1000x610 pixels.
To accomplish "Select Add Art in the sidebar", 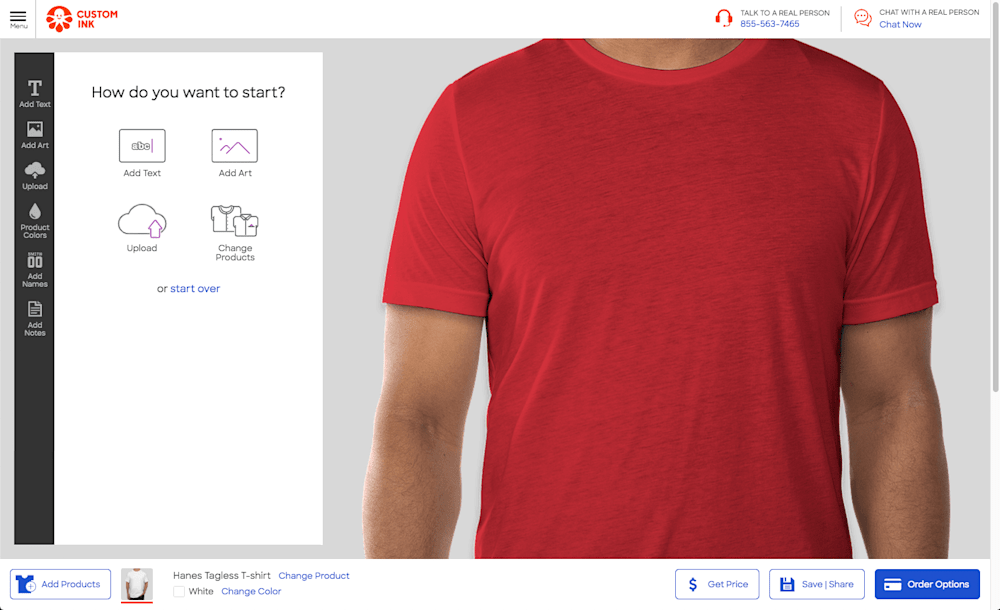I will [x=35, y=135].
